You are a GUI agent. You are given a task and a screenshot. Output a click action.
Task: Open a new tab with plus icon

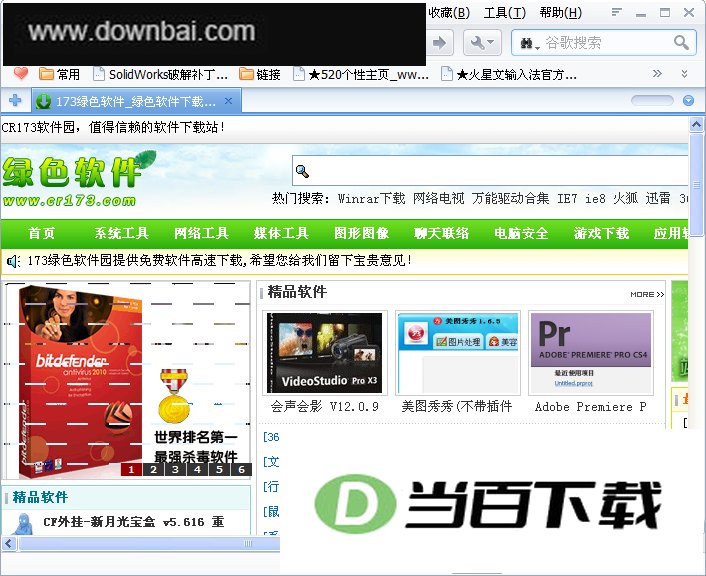coord(15,100)
